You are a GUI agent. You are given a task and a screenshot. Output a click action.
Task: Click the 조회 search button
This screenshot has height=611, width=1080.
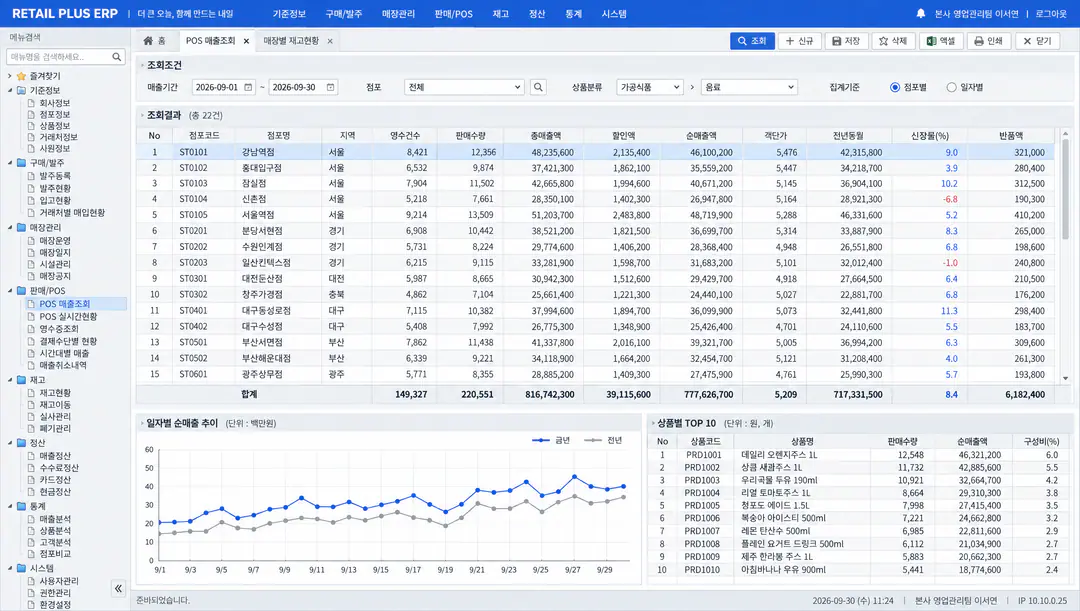752,41
